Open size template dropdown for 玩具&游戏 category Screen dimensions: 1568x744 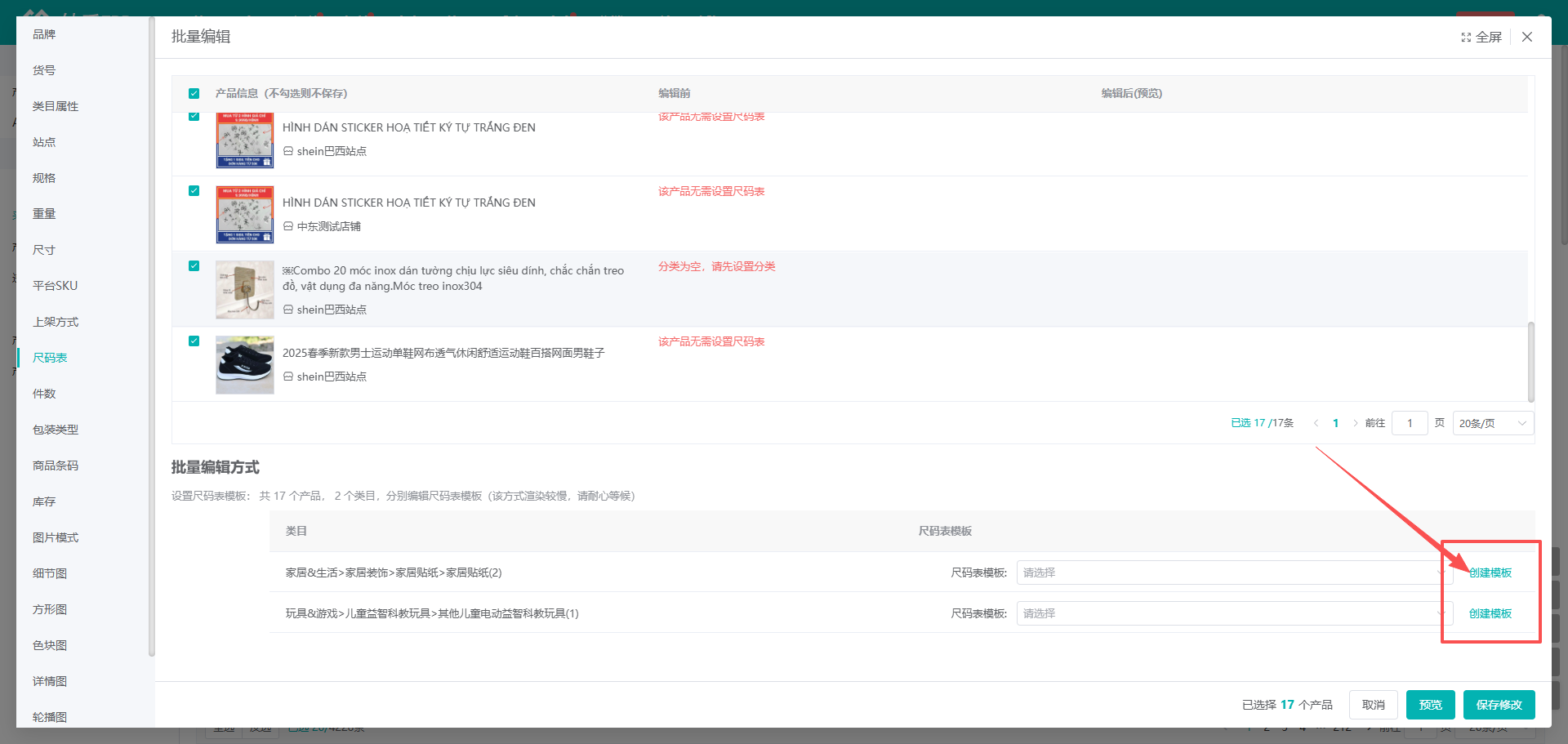pyautogui.click(x=1234, y=613)
